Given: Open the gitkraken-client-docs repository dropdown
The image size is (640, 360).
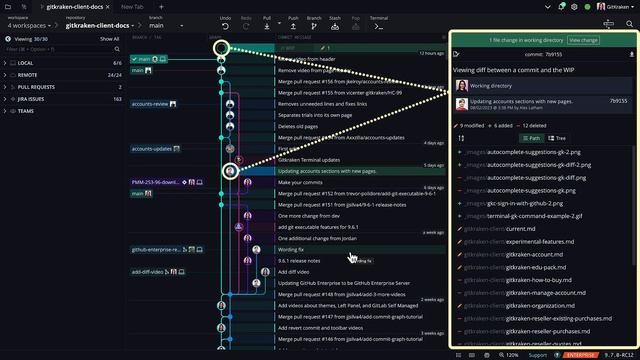Looking at the screenshot, I should (x=100, y=26).
